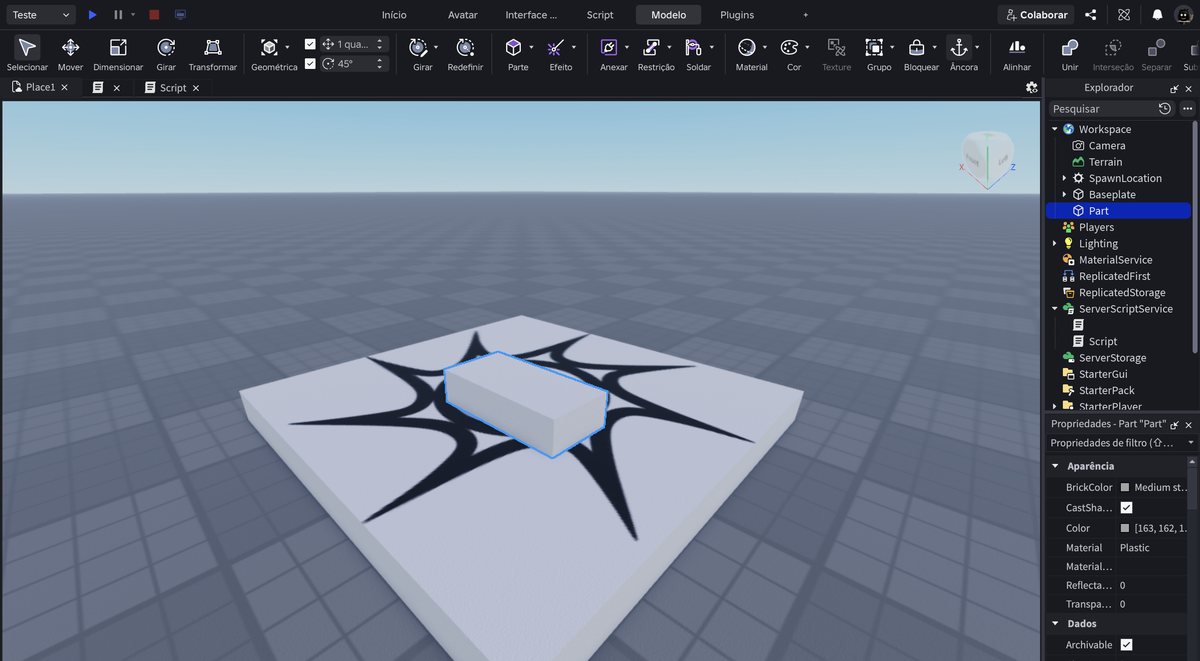Close the Script document tab

click(196, 88)
